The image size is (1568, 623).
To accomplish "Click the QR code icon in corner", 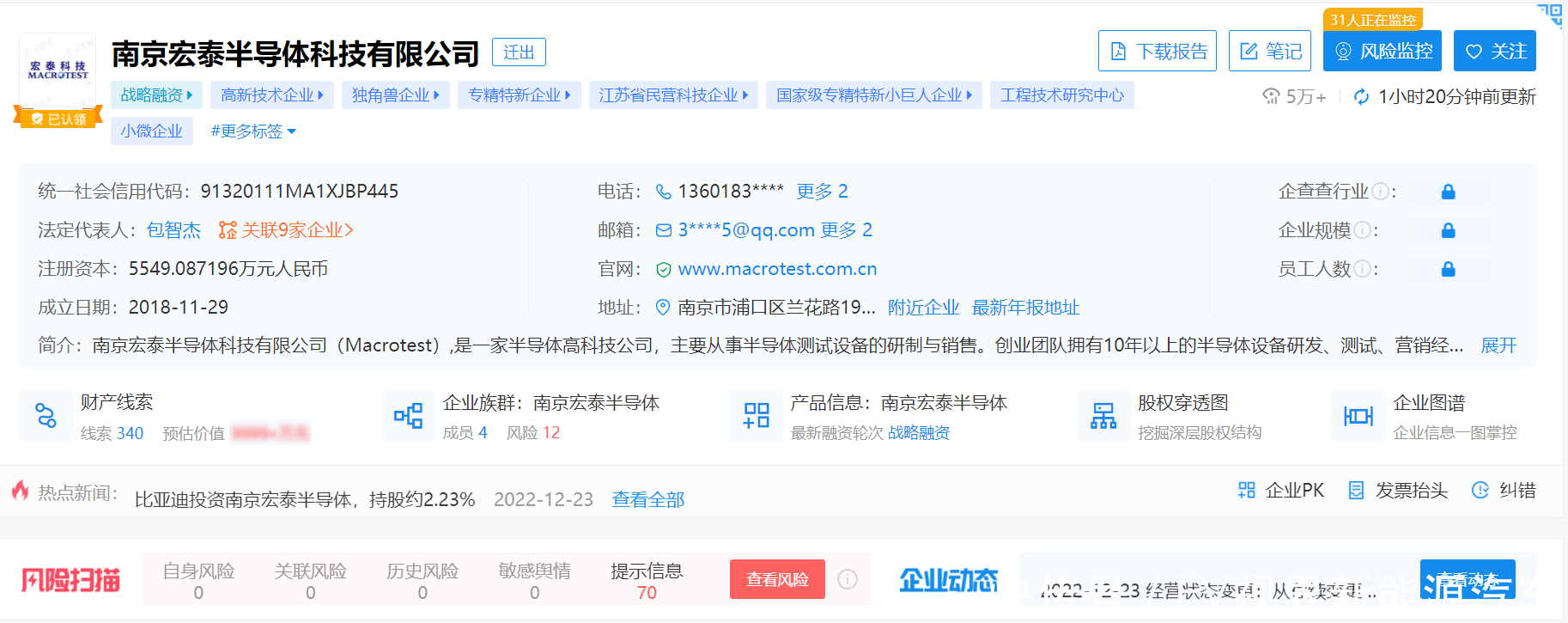I will tap(1551, 14).
